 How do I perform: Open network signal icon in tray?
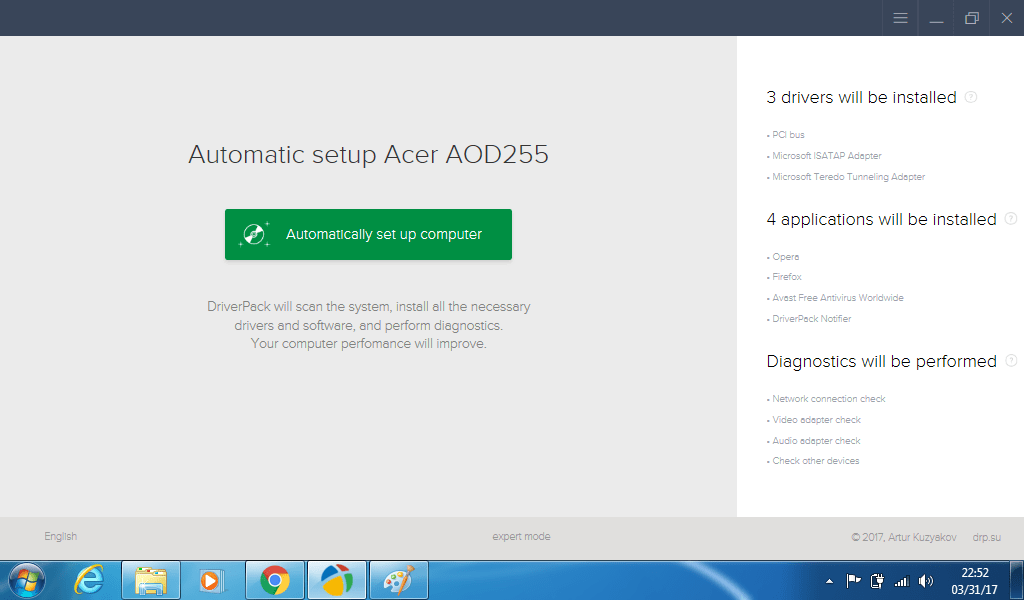[901, 580]
